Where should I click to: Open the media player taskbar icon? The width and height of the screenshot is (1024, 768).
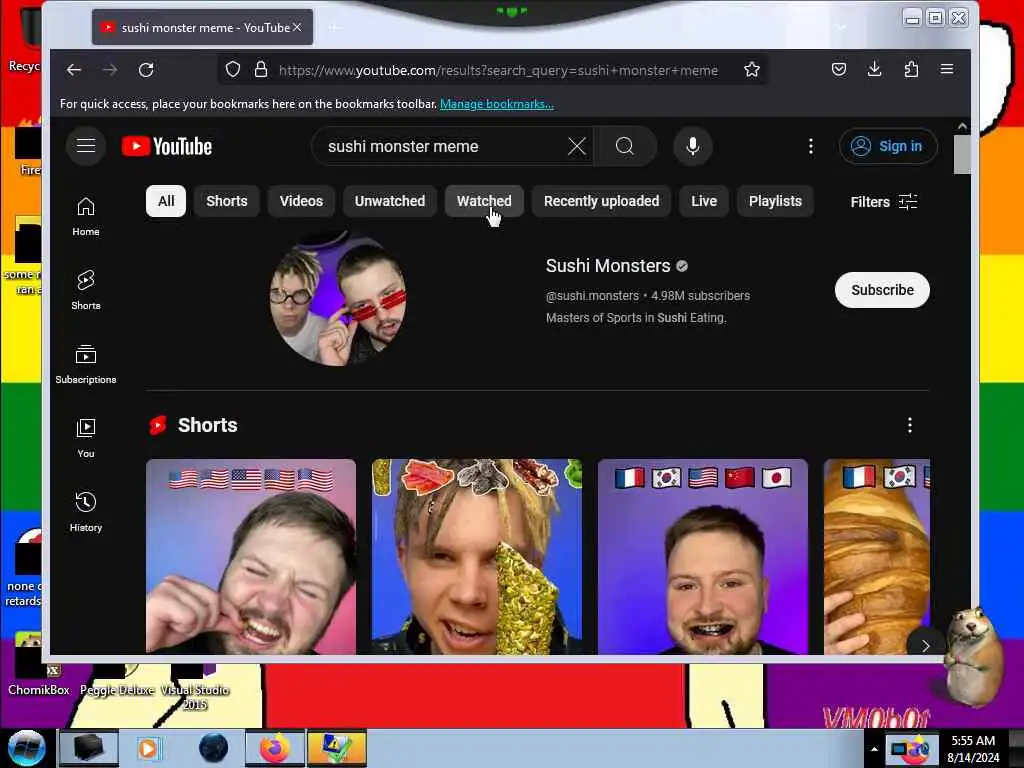(x=148, y=748)
